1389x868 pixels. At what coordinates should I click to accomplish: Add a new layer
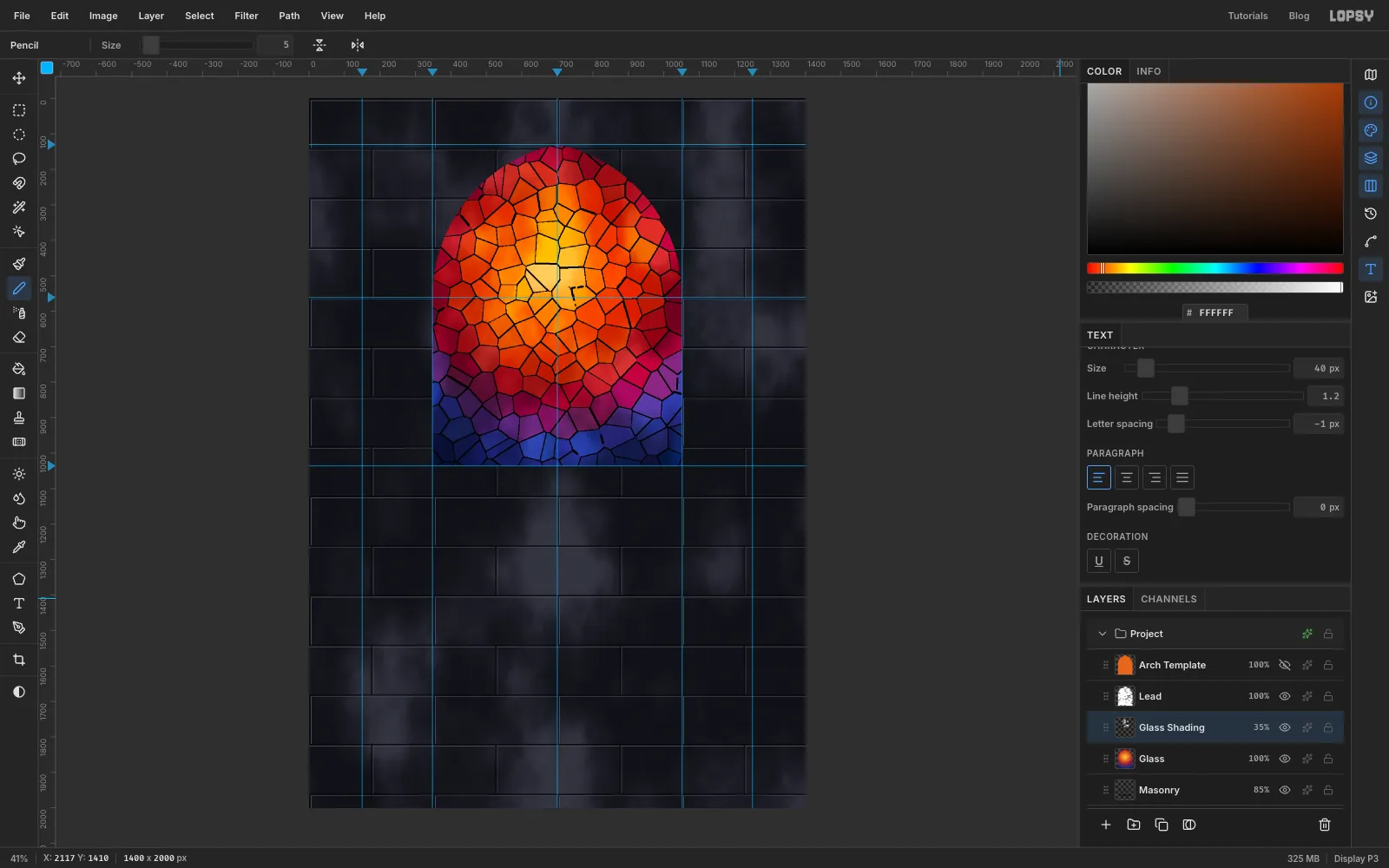point(1106,825)
